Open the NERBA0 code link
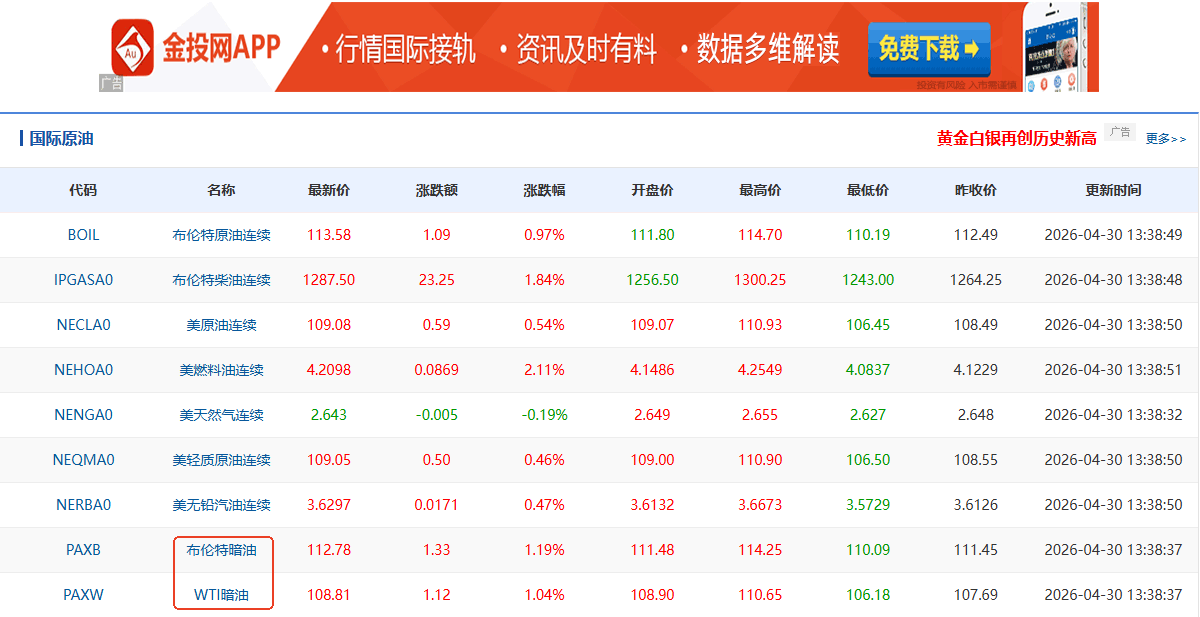The image size is (1200, 617). click(84, 505)
